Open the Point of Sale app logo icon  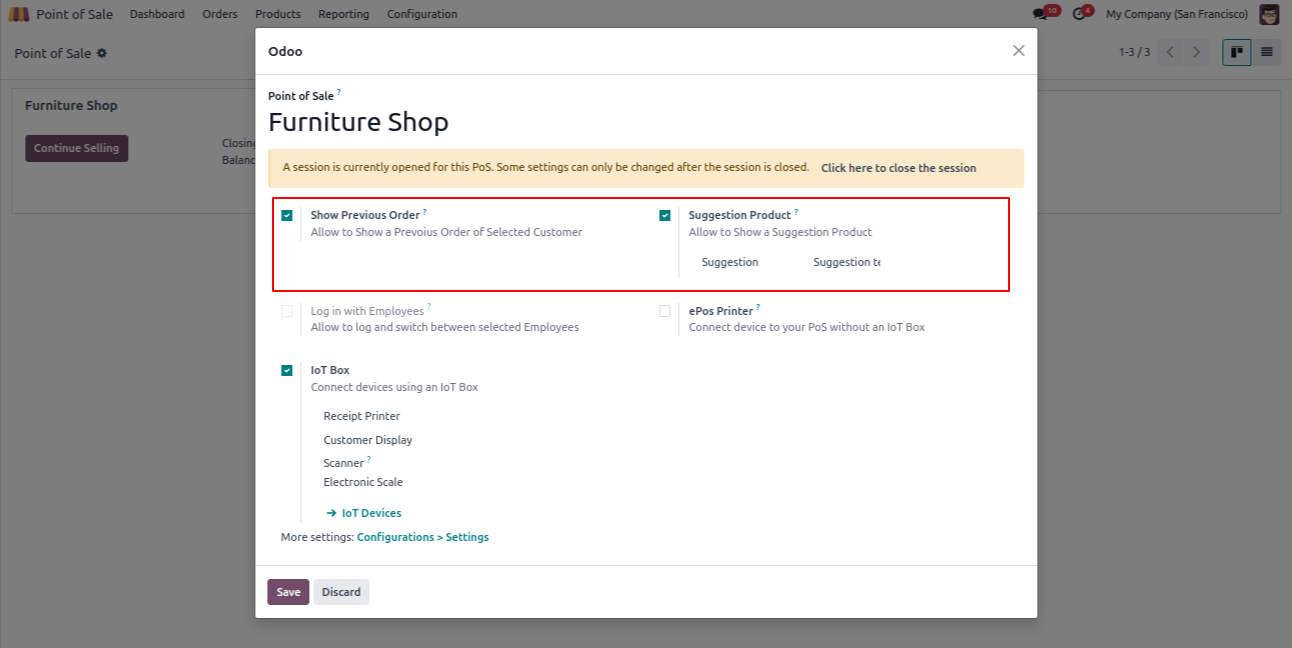[x=19, y=14]
